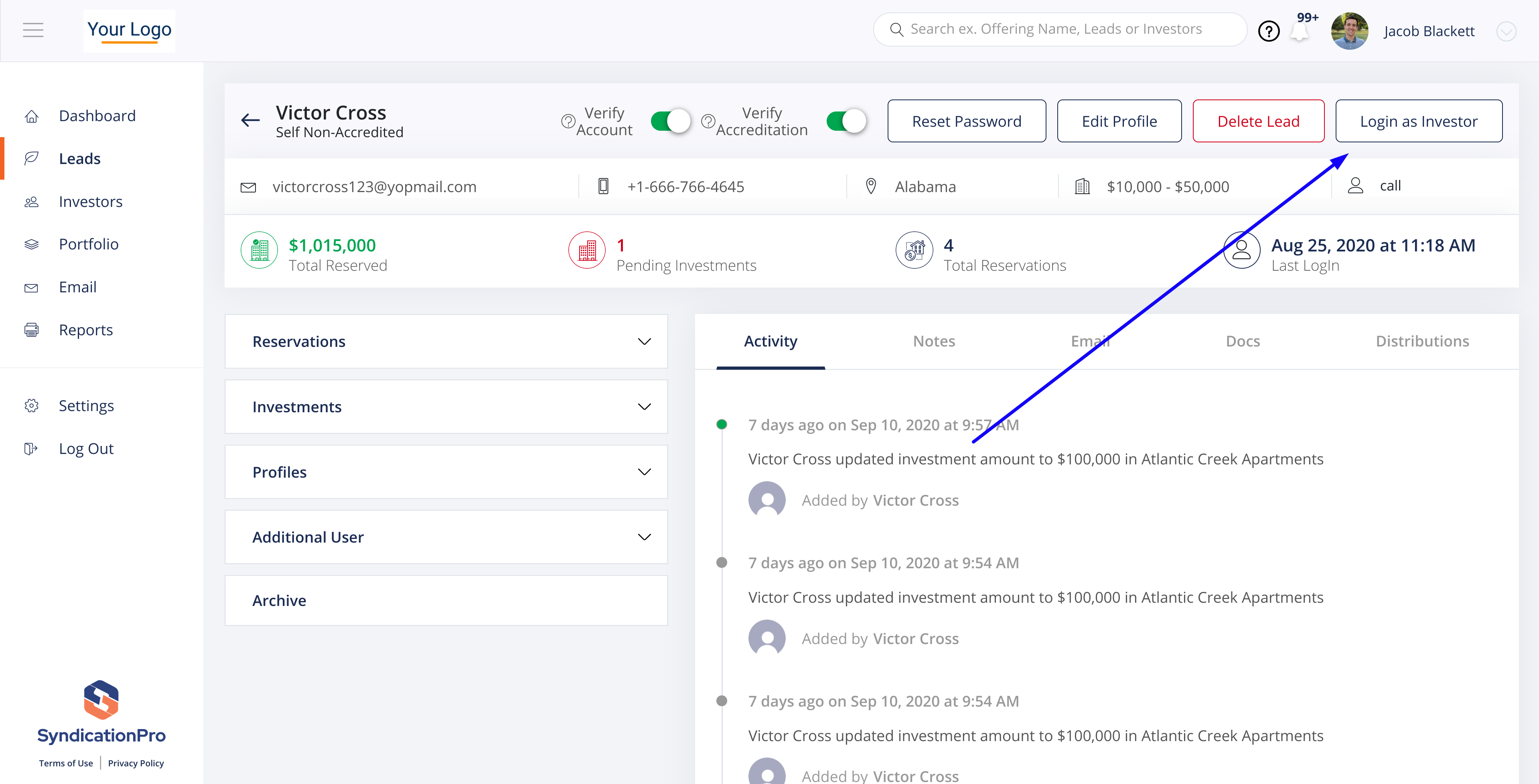Screen dimensions: 1539x784
Task: Open the help question mark icon
Action: tap(1268, 31)
